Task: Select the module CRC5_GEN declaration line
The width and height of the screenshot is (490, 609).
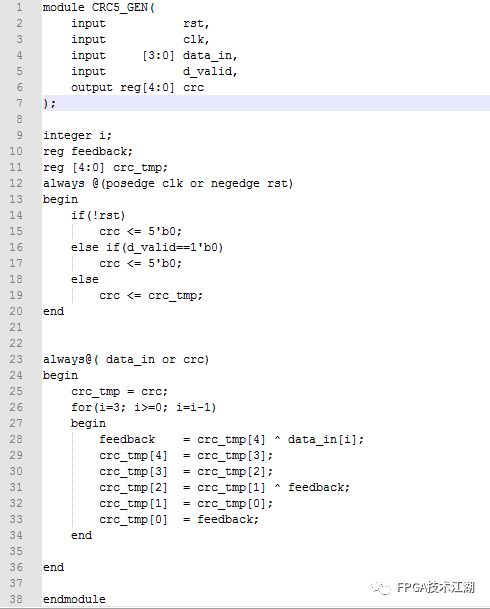Action: pyautogui.click(x=99, y=7)
